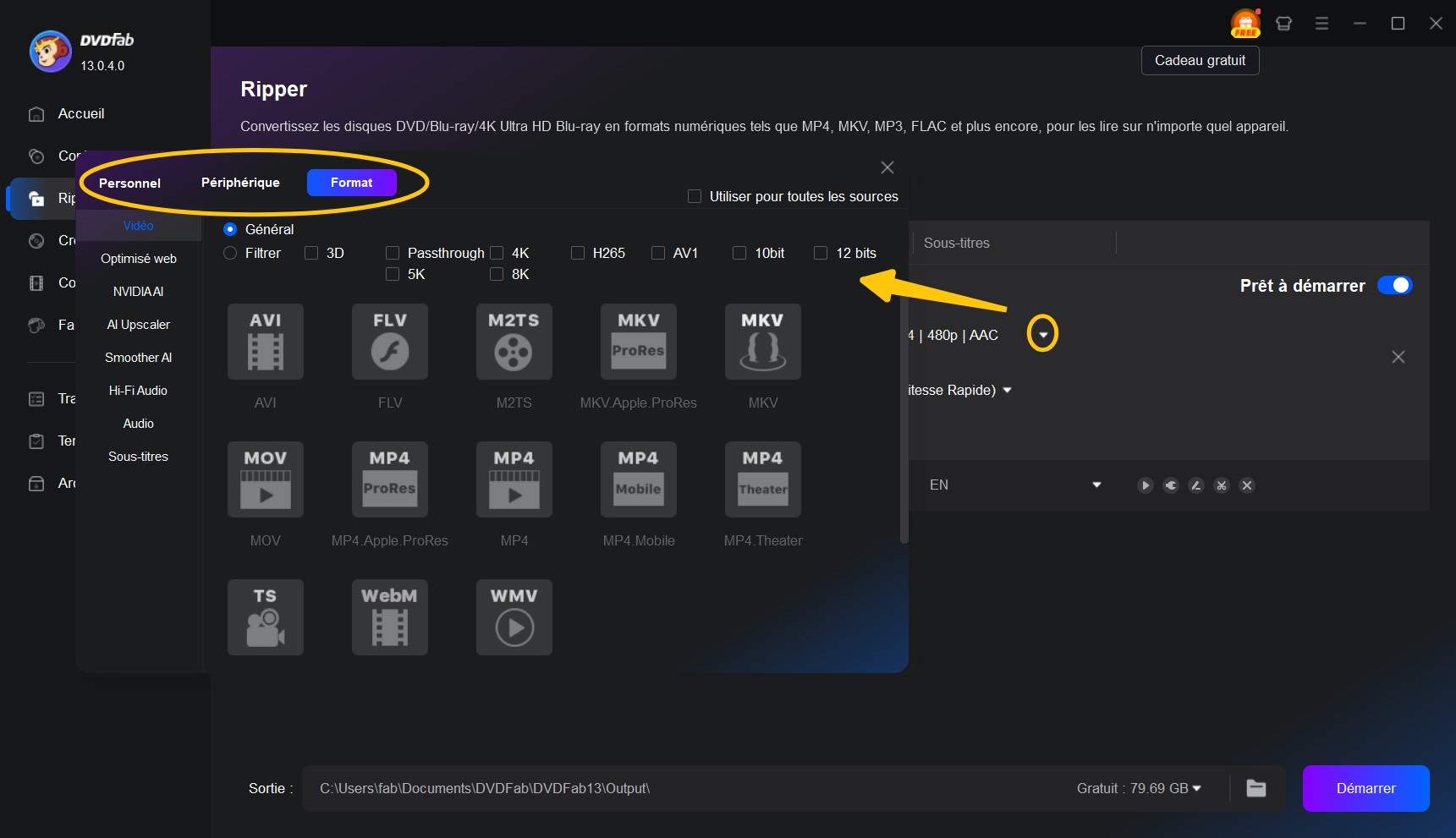
Task: Click the Cadeau gratuit button
Action: pos(1200,60)
